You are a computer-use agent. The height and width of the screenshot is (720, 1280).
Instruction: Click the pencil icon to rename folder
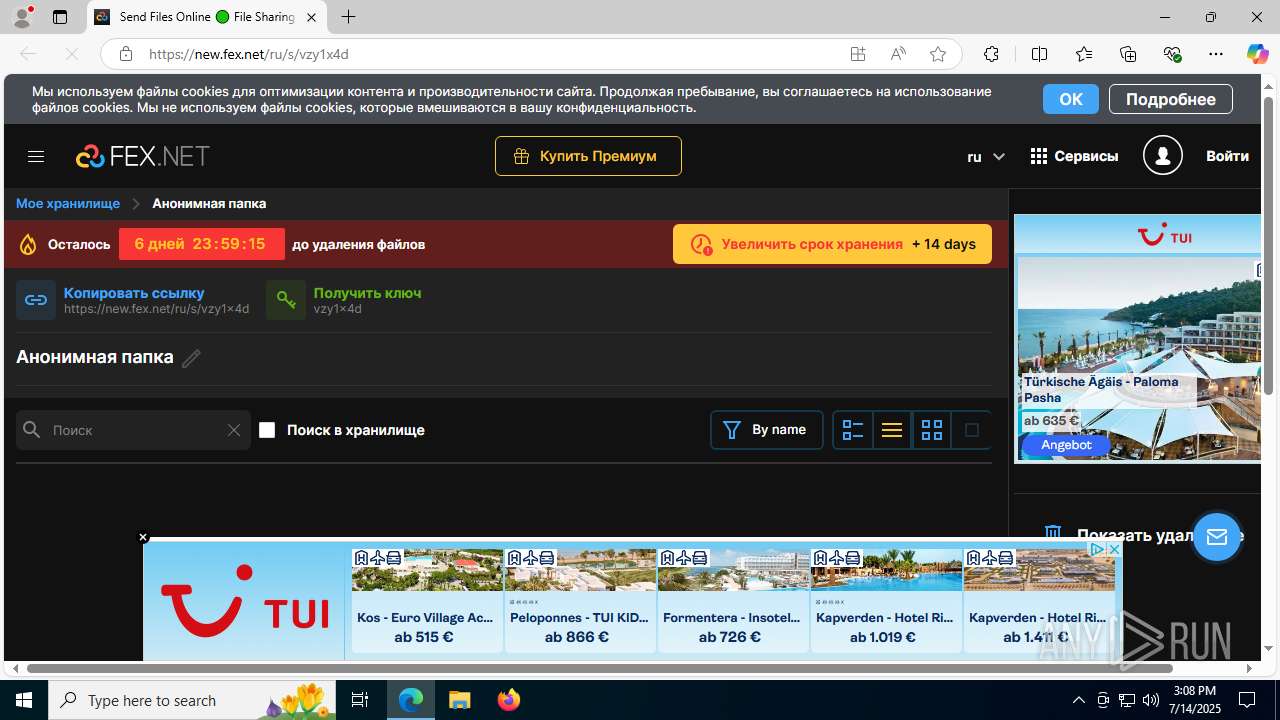191,358
